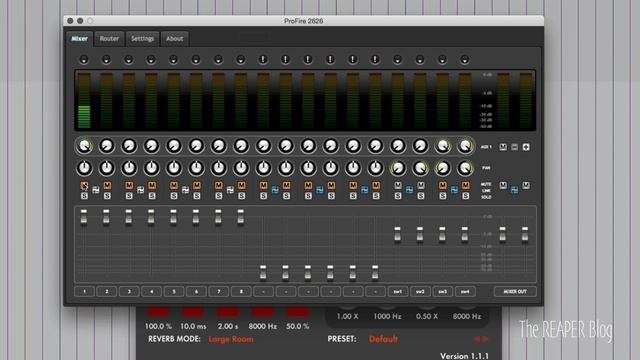
Task: Link channels 5 and 6
Action: [x=185, y=190]
